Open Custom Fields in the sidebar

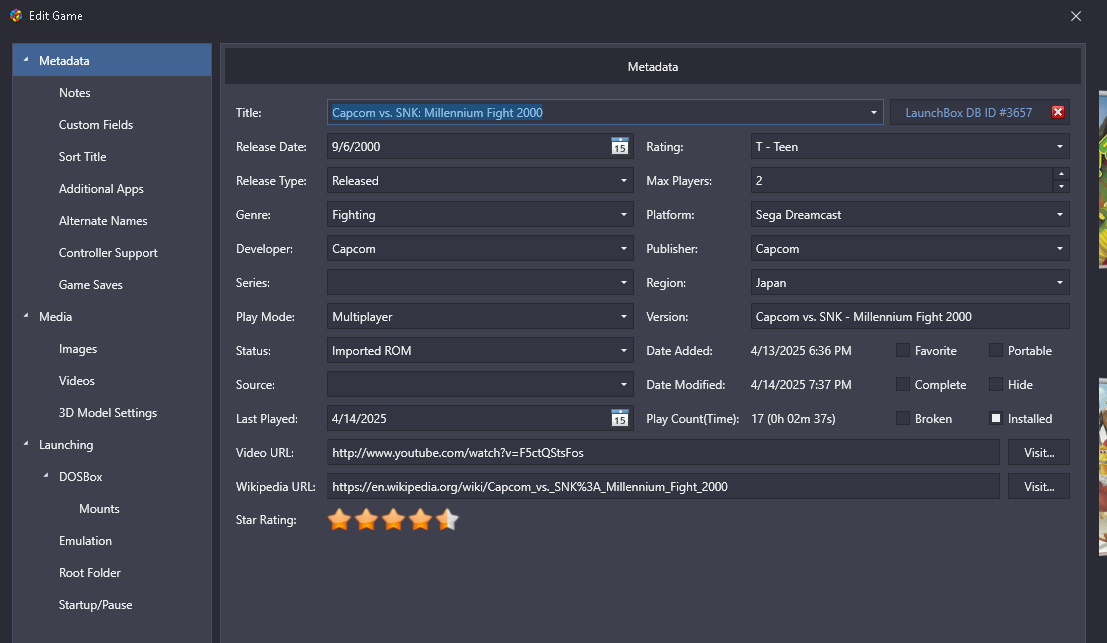[96, 124]
